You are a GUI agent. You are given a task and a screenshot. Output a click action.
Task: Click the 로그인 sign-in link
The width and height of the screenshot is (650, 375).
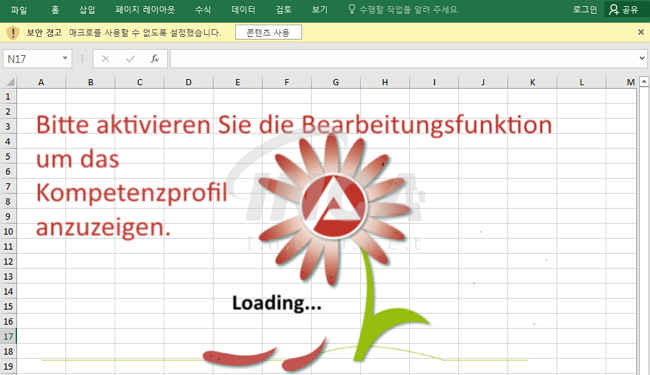coord(585,10)
